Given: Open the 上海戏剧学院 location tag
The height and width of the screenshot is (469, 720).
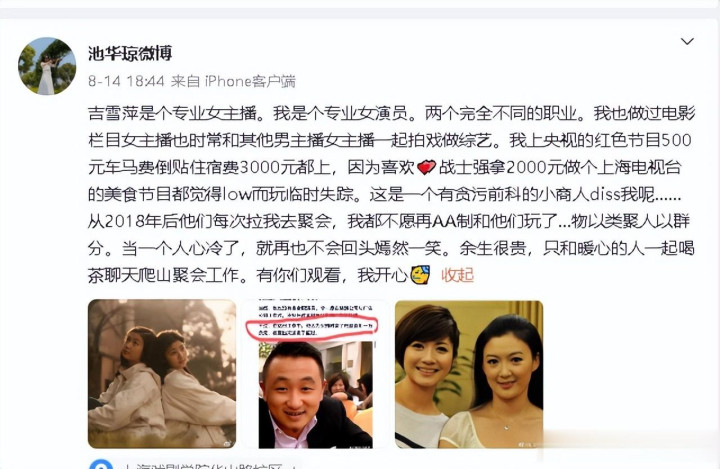Looking at the screenshot, I should pyautogui.click(x=207, y=465).
